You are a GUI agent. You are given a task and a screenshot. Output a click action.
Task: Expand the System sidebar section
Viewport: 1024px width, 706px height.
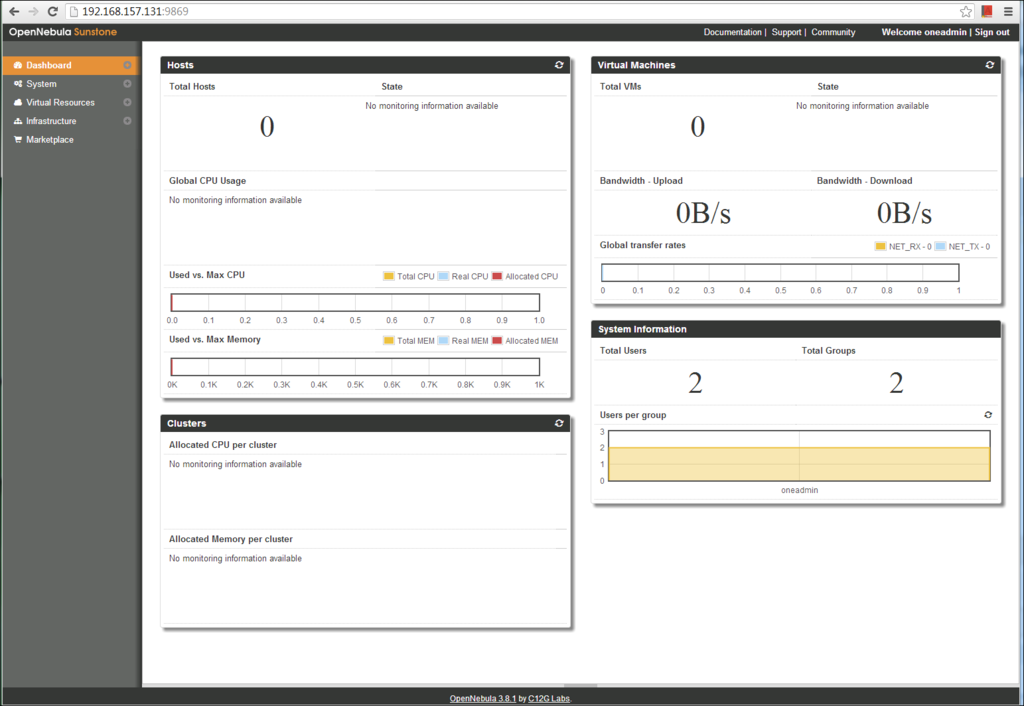[x=127, y=84]
